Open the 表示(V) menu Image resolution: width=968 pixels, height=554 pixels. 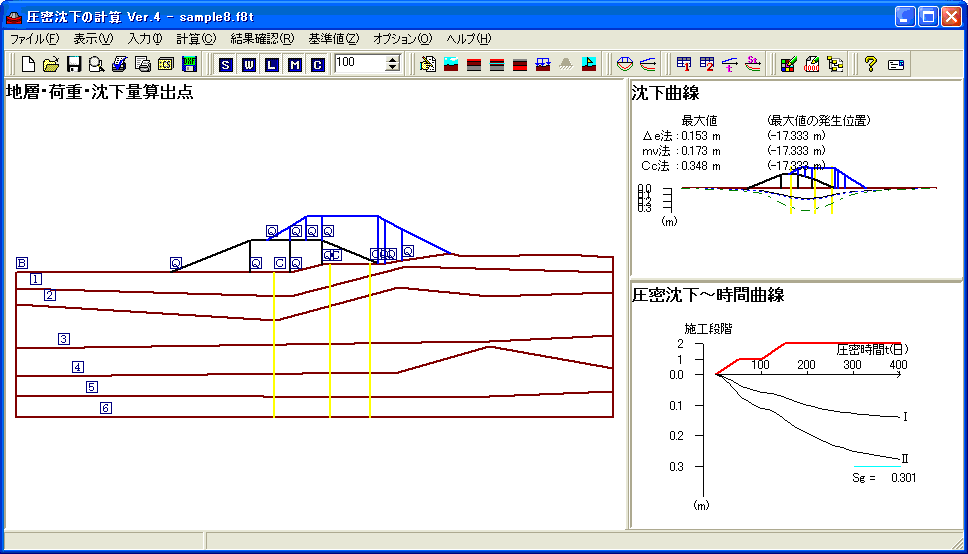(x=93, y=39)
